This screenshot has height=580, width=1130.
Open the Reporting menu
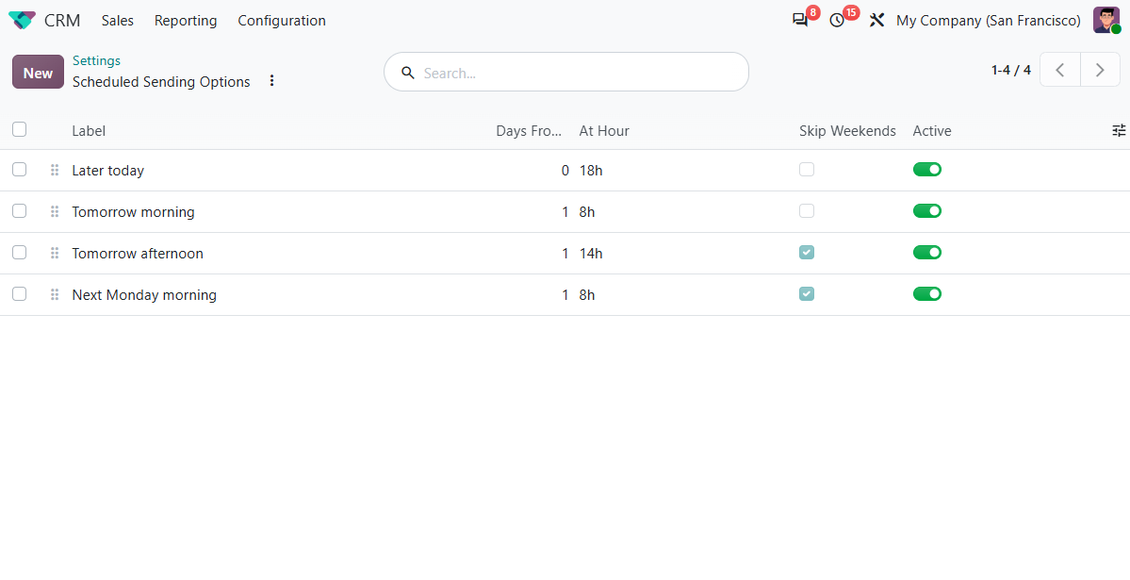(185, 21)
